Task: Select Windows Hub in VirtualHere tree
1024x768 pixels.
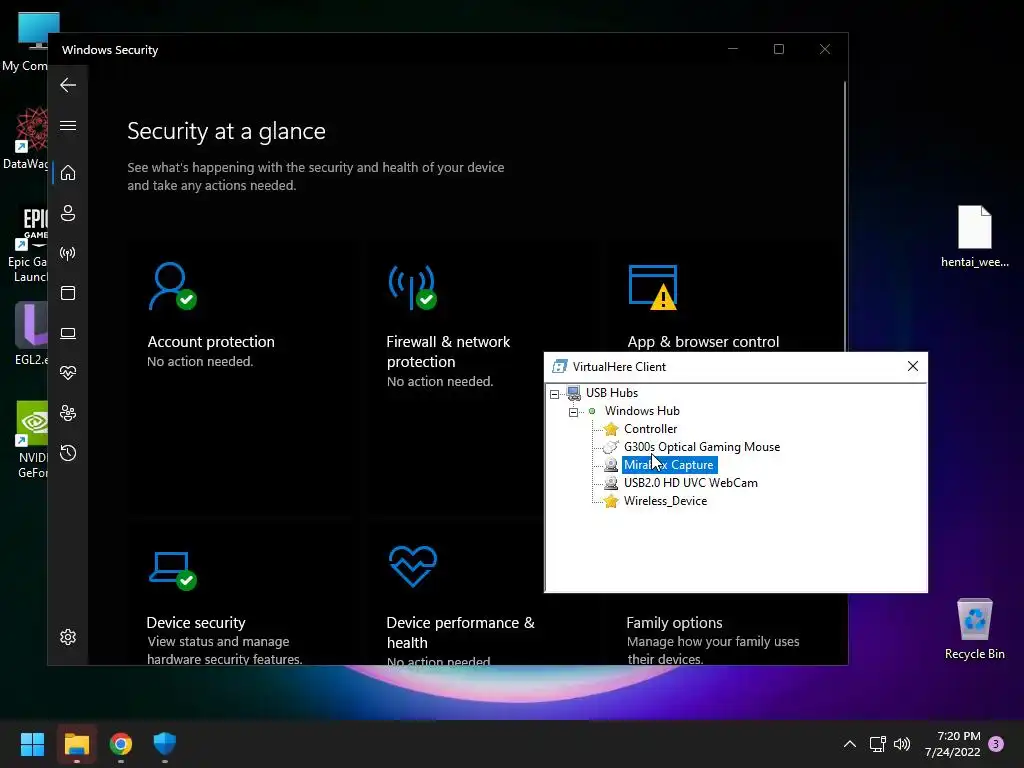Action: (x=642, y=411)
